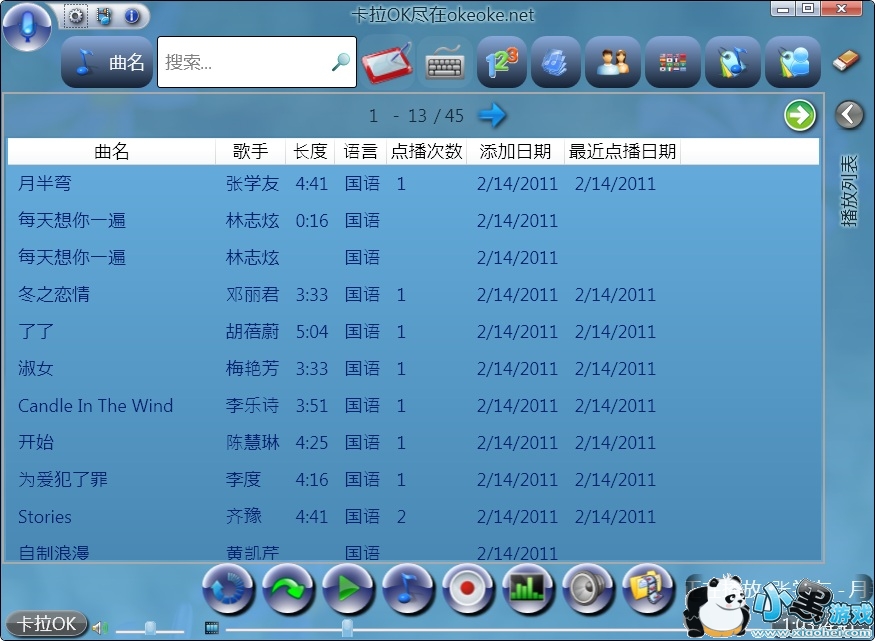Sort by 点播次数 column header
Viewport: 875px width, 641px height.
point(427,151)
